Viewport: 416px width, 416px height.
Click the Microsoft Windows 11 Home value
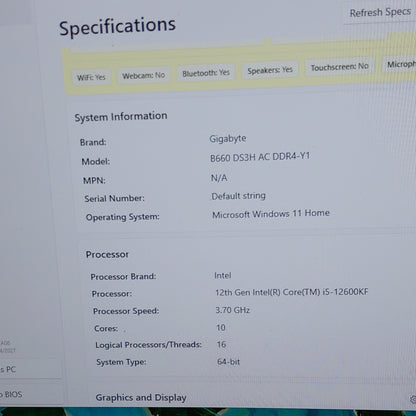(x=271, y=213)
